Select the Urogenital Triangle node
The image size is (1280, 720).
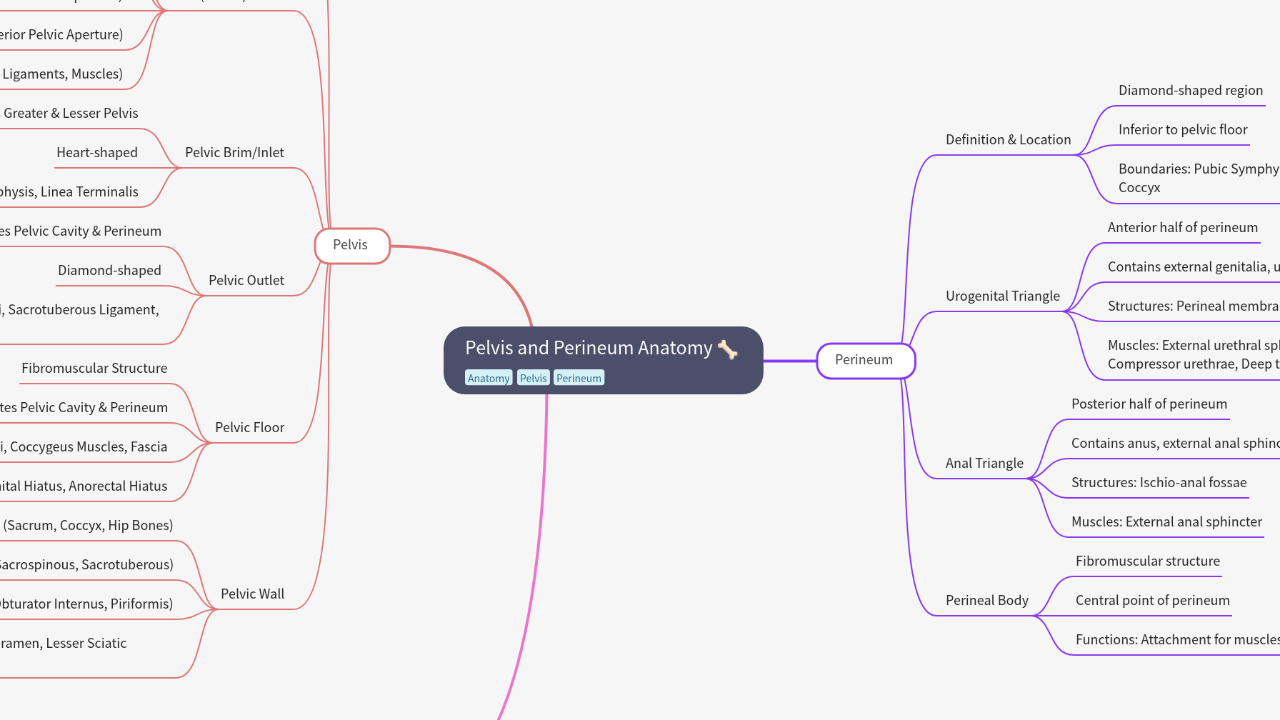[1003, 296]
